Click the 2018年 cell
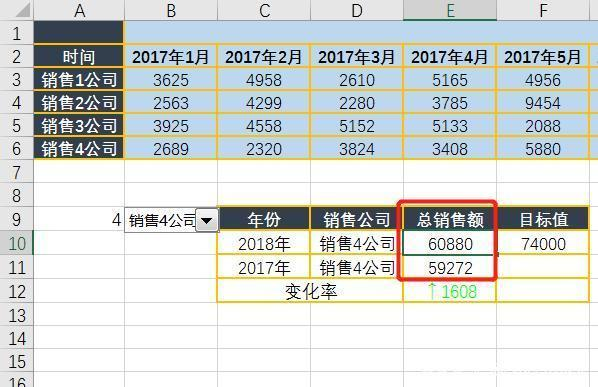This screenshot has width=598, height=387. coord(264,243)
